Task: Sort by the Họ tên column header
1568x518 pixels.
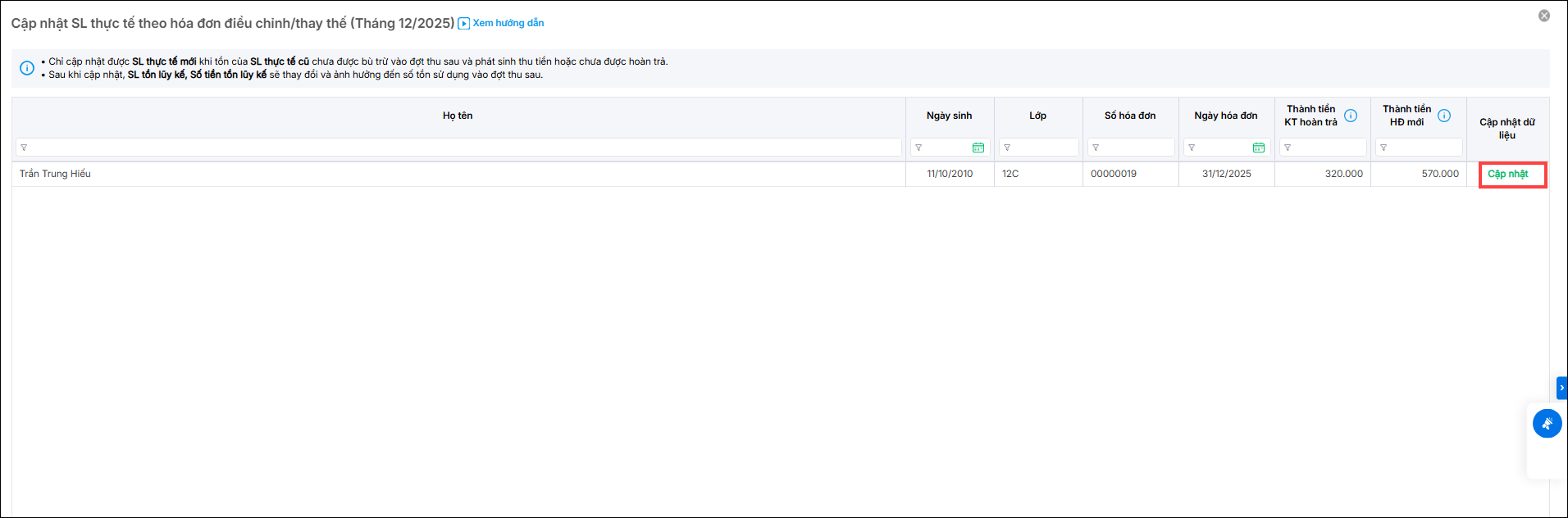Action: point(458,116)
